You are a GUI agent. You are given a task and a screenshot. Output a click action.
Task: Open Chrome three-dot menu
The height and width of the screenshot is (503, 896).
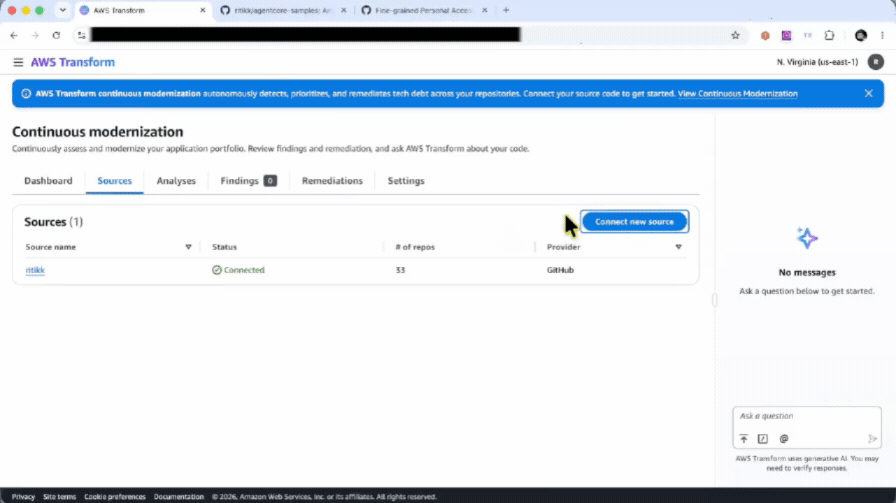882,35
